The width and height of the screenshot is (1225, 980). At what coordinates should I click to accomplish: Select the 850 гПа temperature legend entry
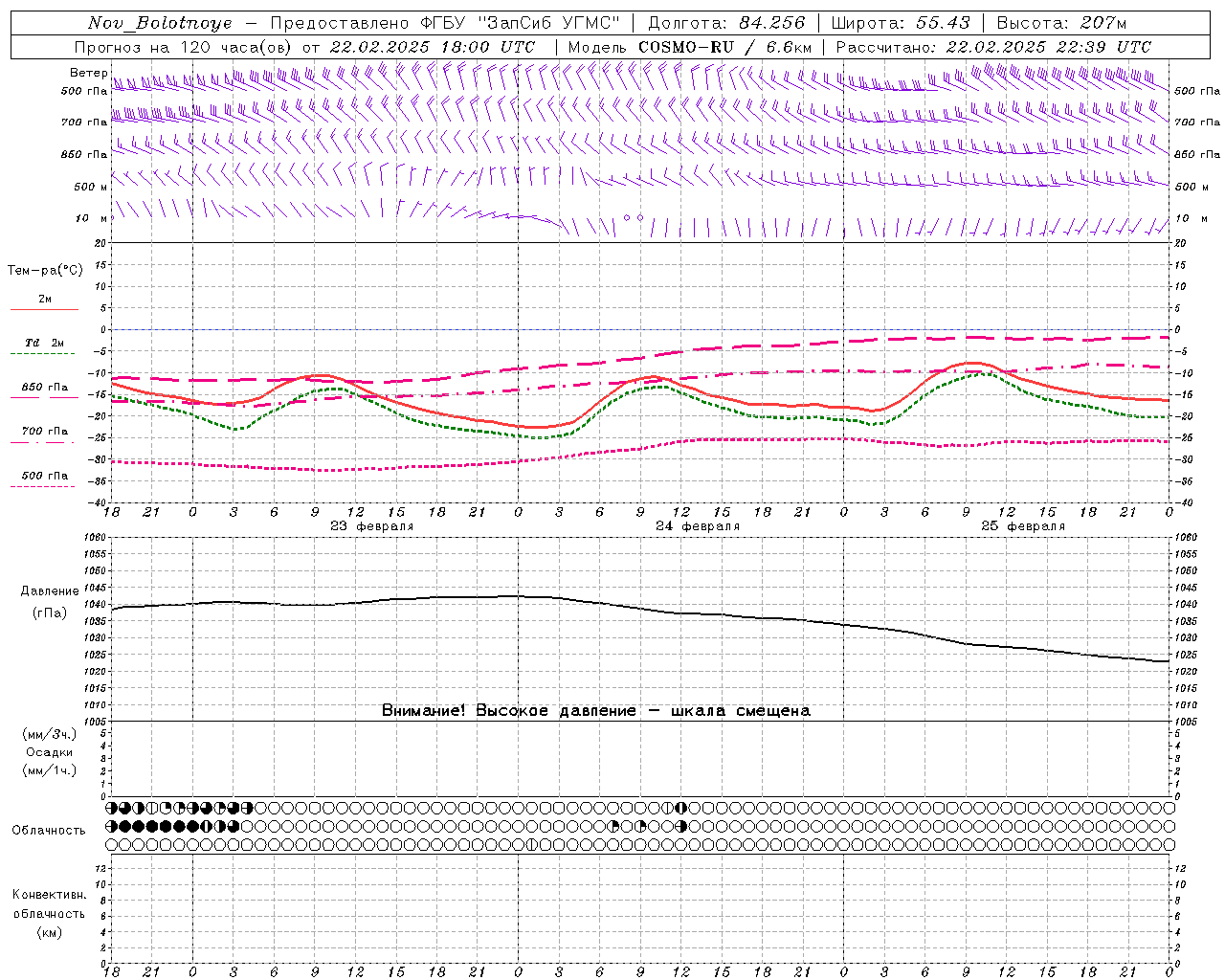(x=45, y=388)
